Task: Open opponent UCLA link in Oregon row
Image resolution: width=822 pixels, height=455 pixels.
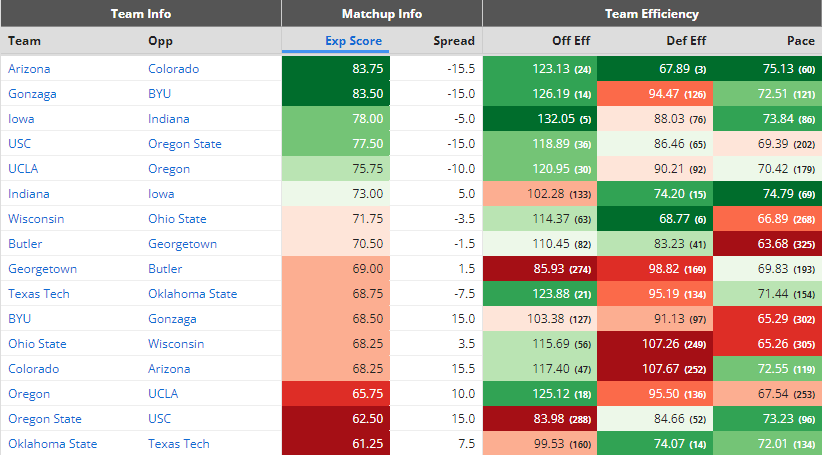Action: tap(163, 394)
